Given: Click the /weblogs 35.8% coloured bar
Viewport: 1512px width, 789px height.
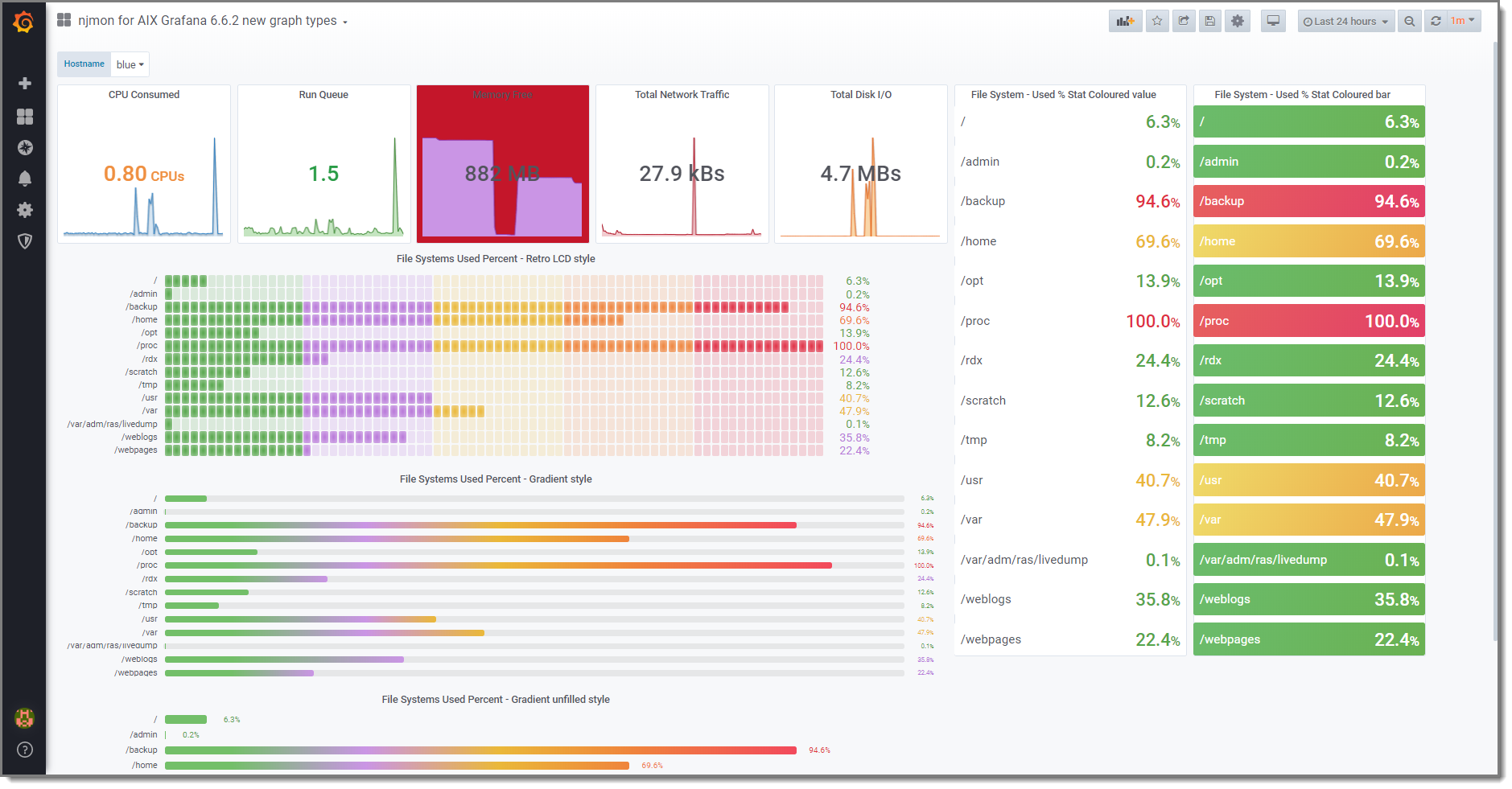Looking at the screenshot, I should pyautogui.click(x=1309, y=599).
